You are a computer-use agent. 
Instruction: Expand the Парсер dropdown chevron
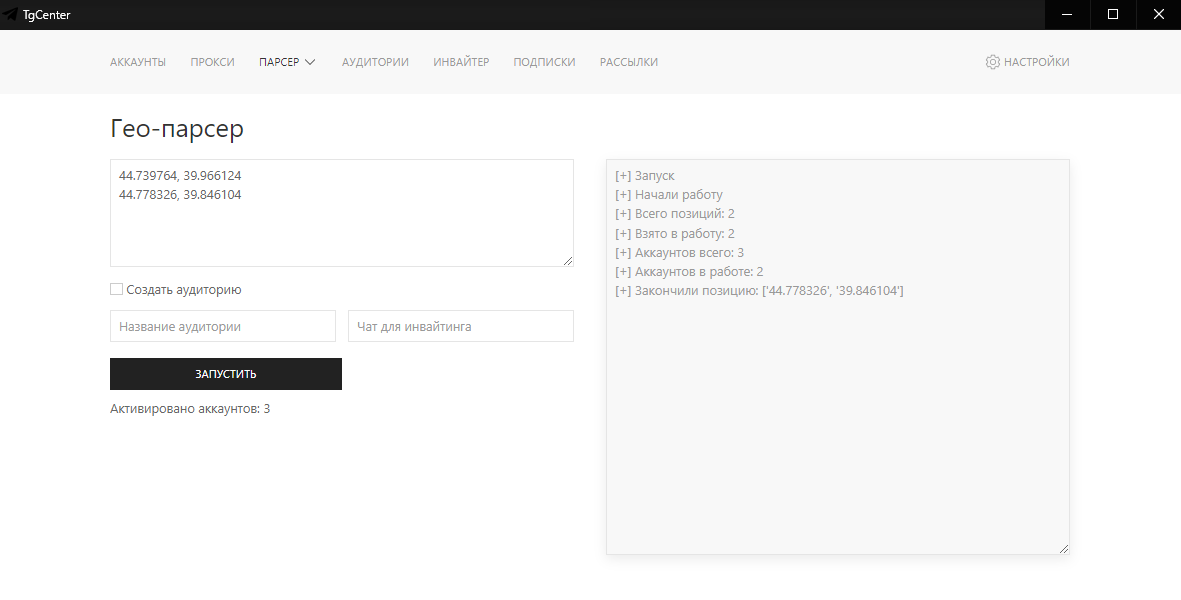[x=310, y=62]
